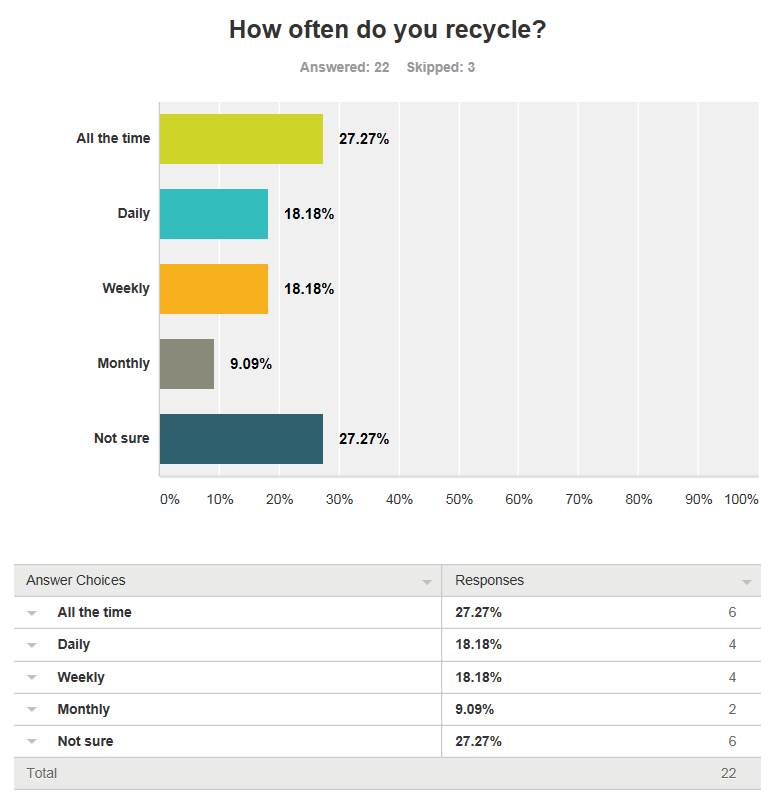Click the 'Skipped: 3' text

pyautogui.click(x=441, y=68)
